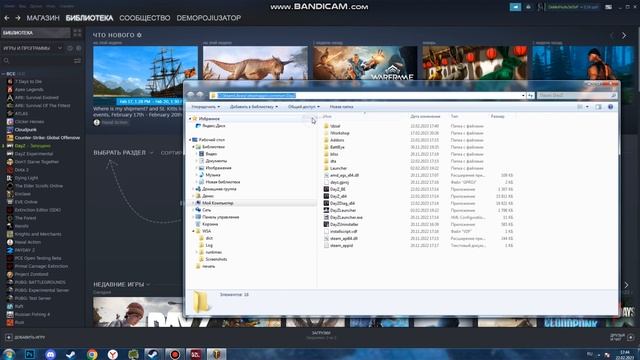Screen dimensions: 640x360
Task: Click ДОБАВИТЬ ИГРУ at Steam bottom left
Action: [25, 338]
